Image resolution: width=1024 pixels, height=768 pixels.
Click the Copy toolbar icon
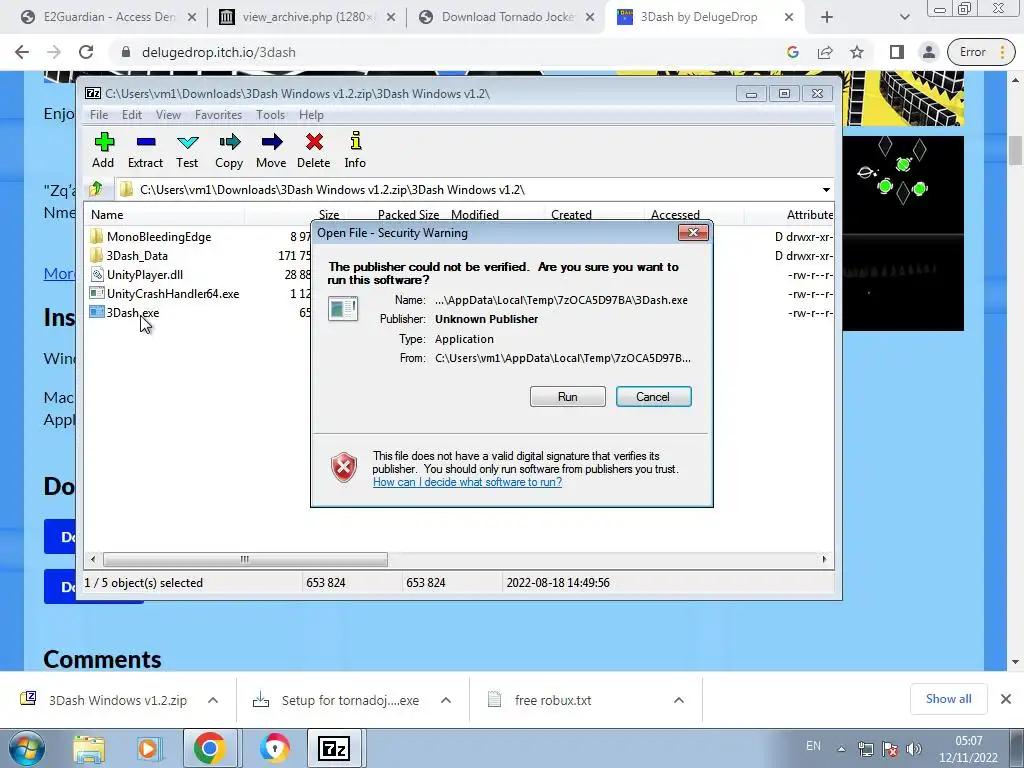pyautogui.click(x=229, y=150)
